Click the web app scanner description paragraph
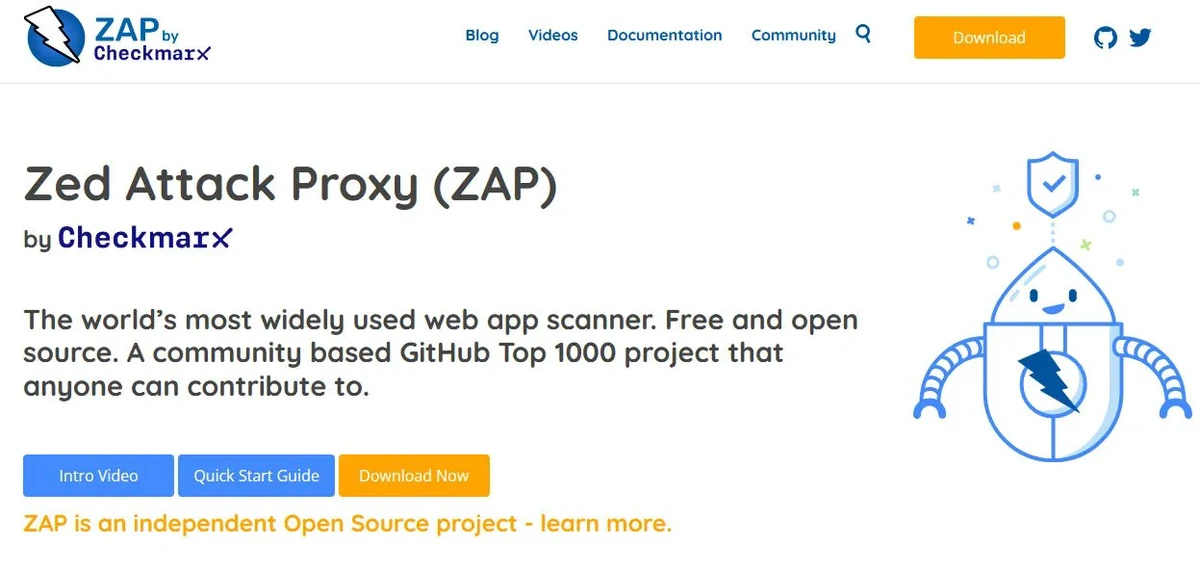Screen dimensions: 1200x570 coord(440,353)
